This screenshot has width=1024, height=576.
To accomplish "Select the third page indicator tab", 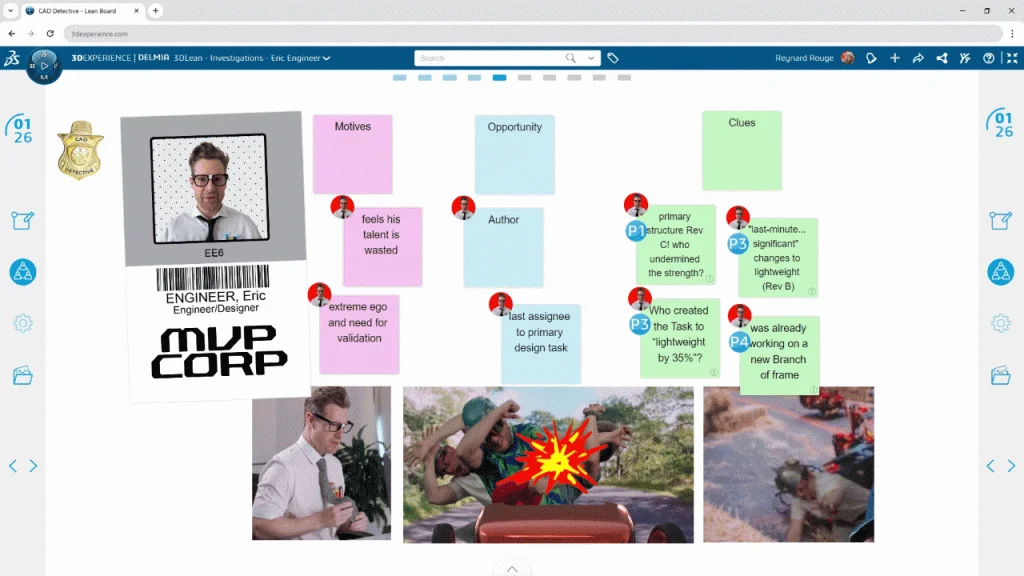I will (449, 78).
